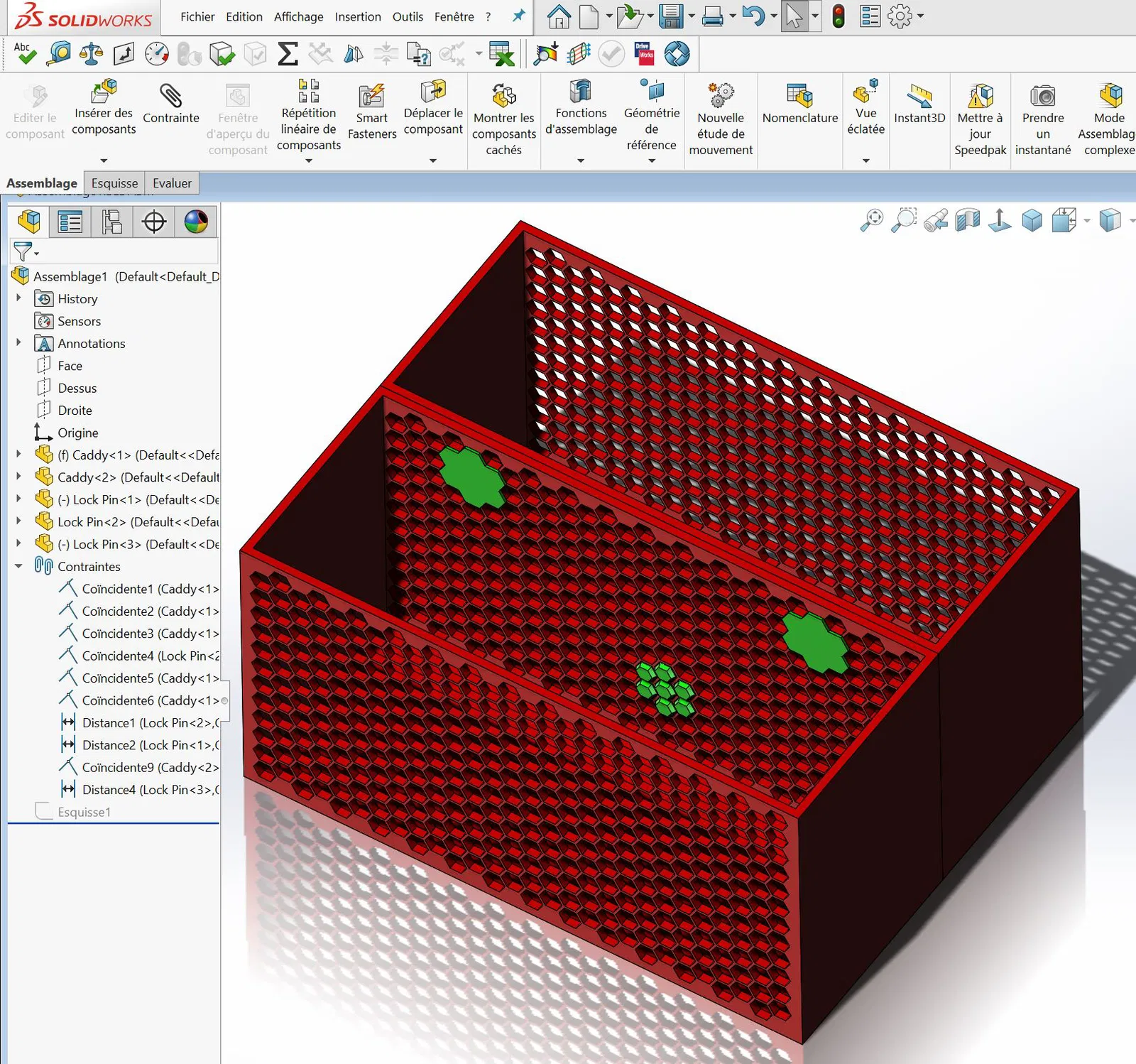
Task: Click the Home welcome icon
Action: click(559, 16)
